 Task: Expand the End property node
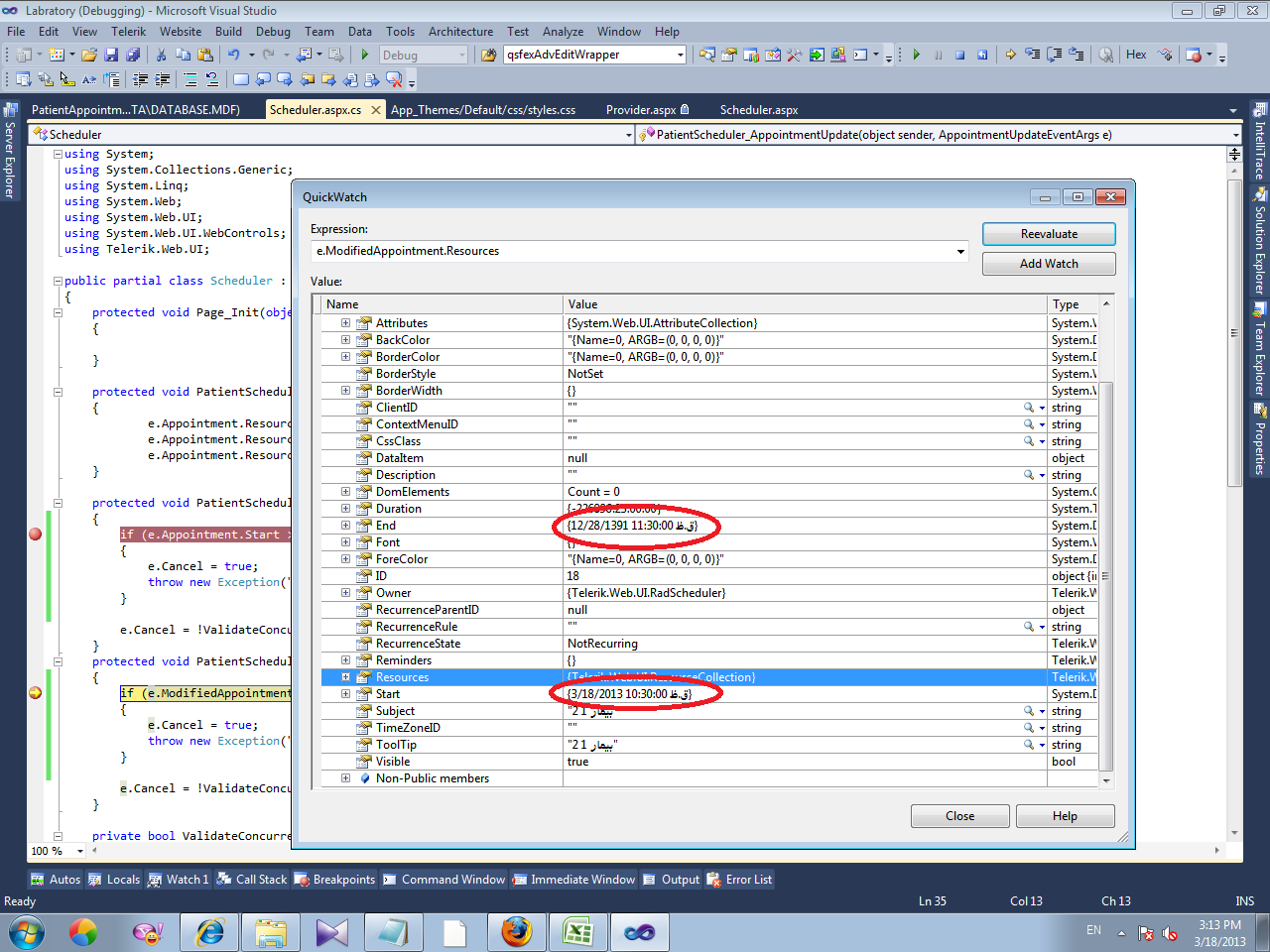click(345, 526)
